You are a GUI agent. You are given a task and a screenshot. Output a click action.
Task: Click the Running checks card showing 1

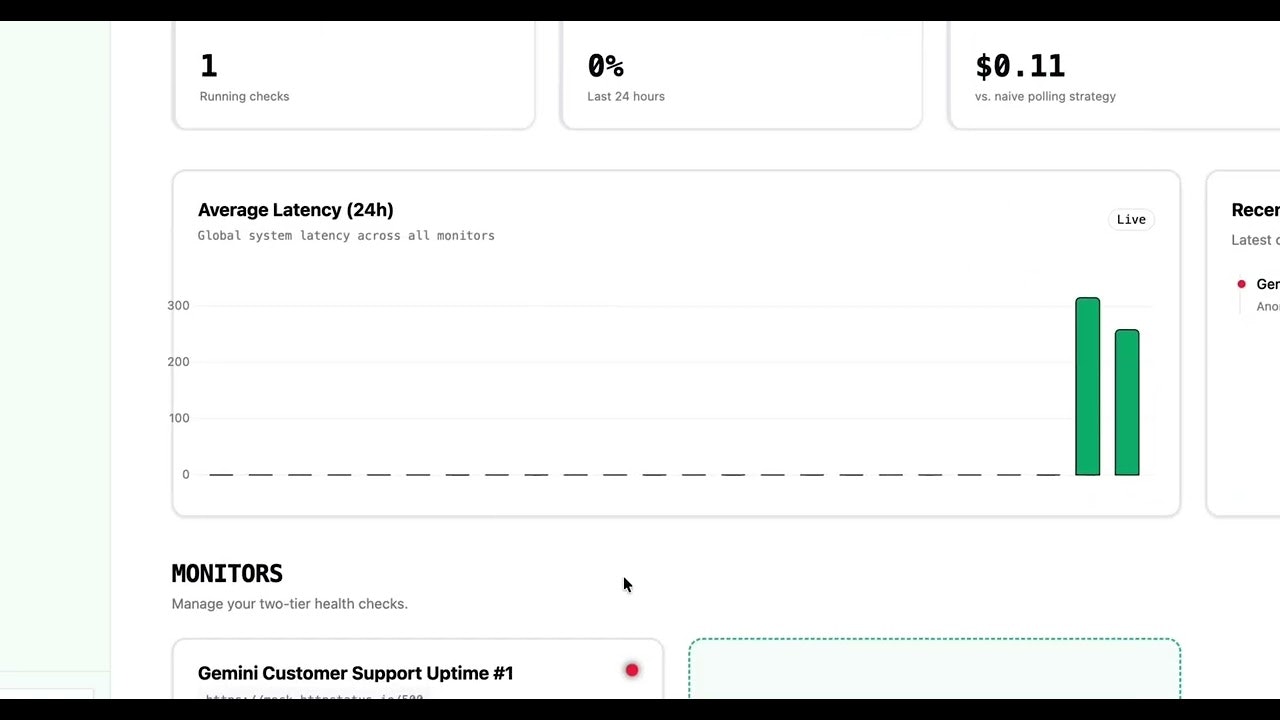point(354,75)
